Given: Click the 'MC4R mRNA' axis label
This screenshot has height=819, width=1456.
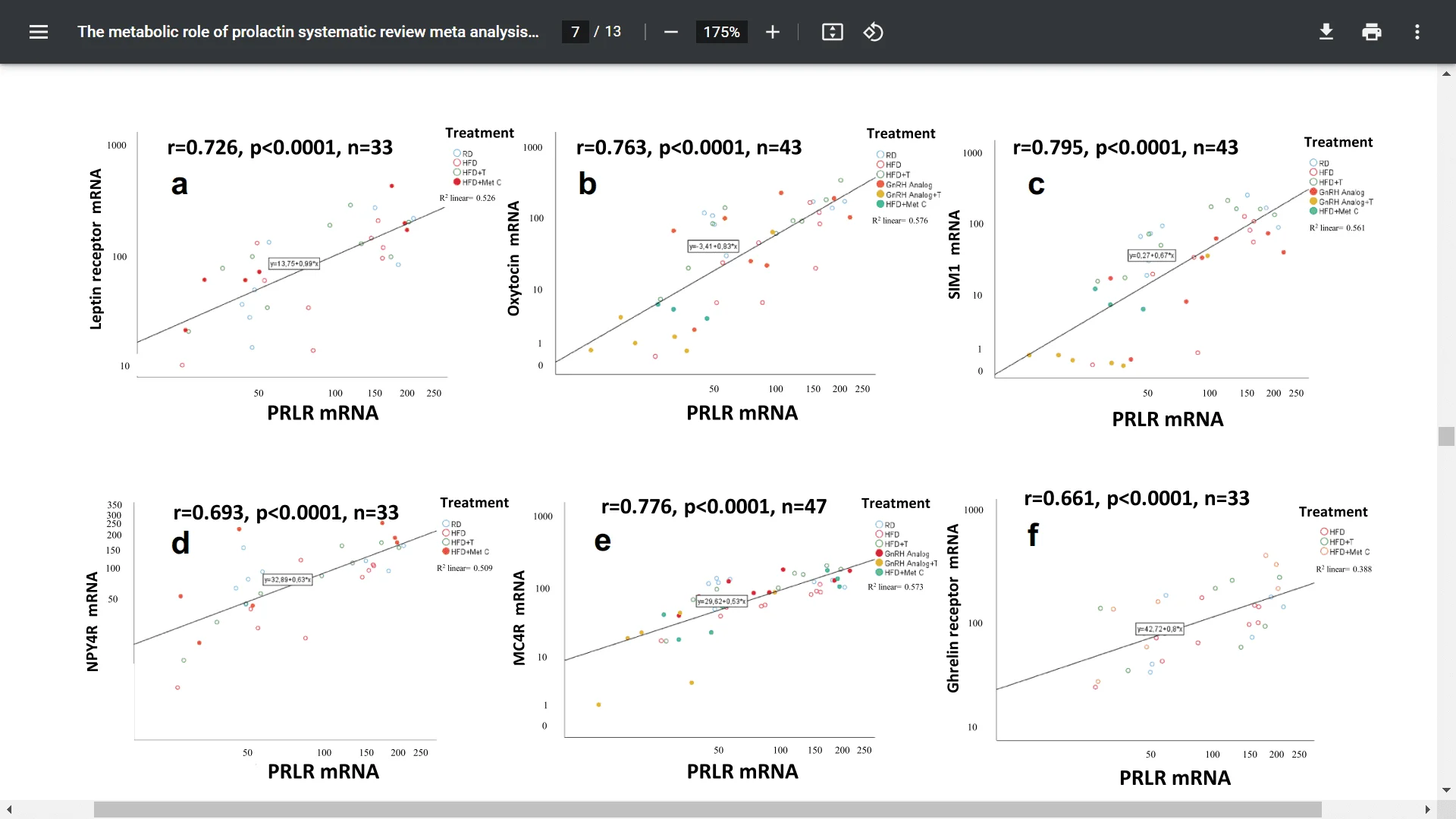Looking at the screenshot, I should pyautogui.click(x=519, y=618).
